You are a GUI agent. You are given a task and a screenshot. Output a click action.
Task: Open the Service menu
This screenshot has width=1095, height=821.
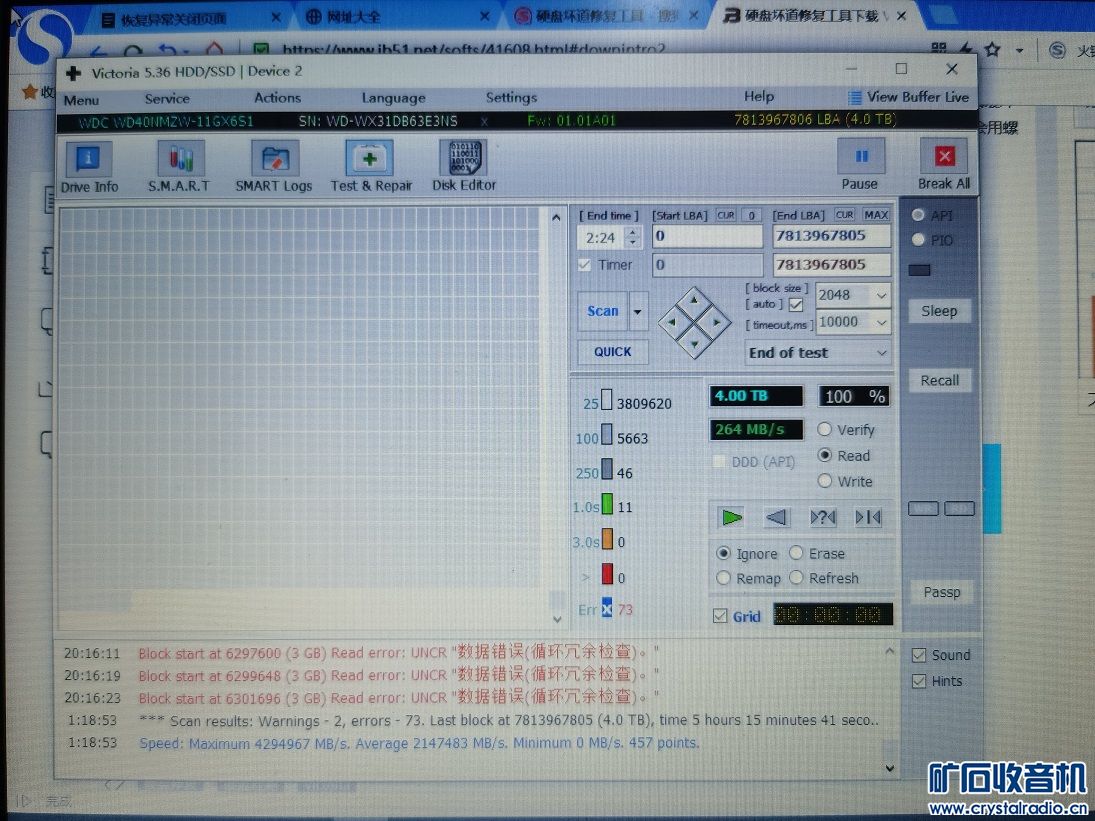click(x=167, y=98)
